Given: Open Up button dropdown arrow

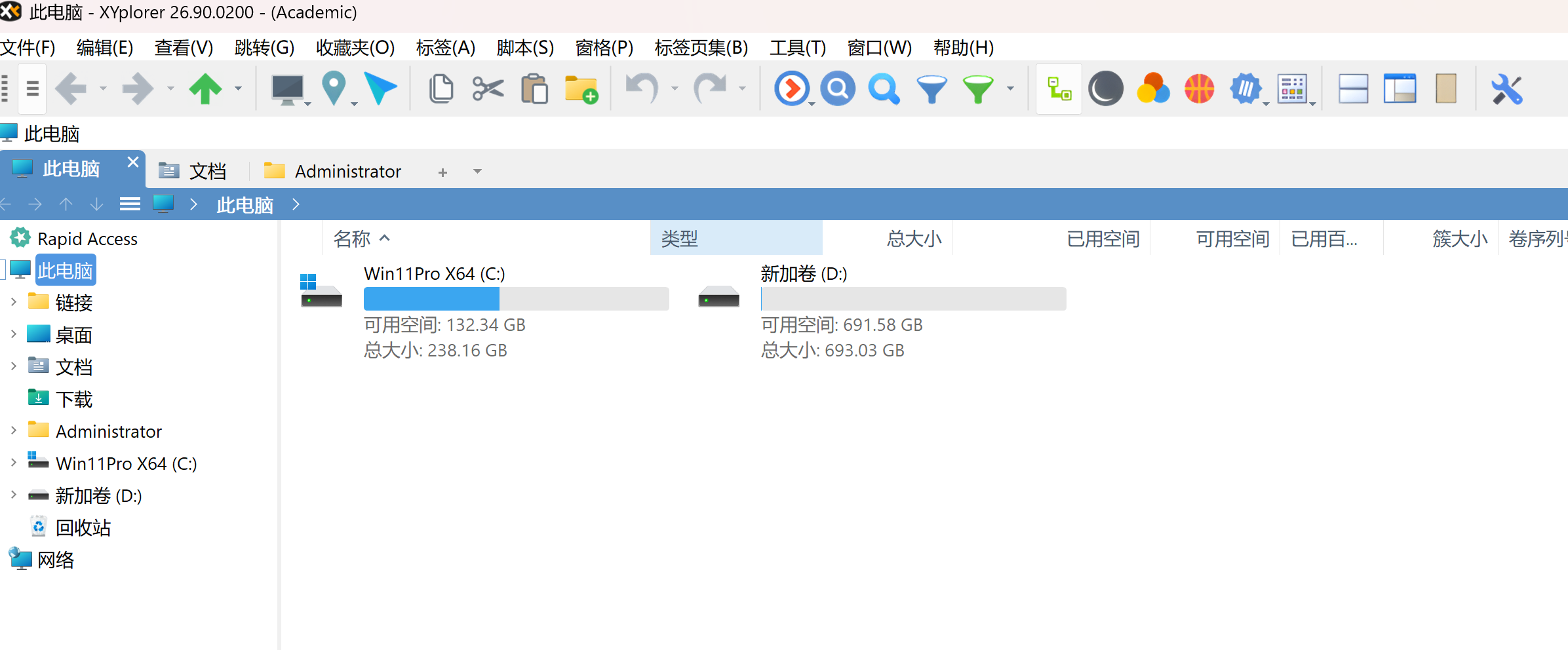Looking at the screenshot, I should (238, 88).
